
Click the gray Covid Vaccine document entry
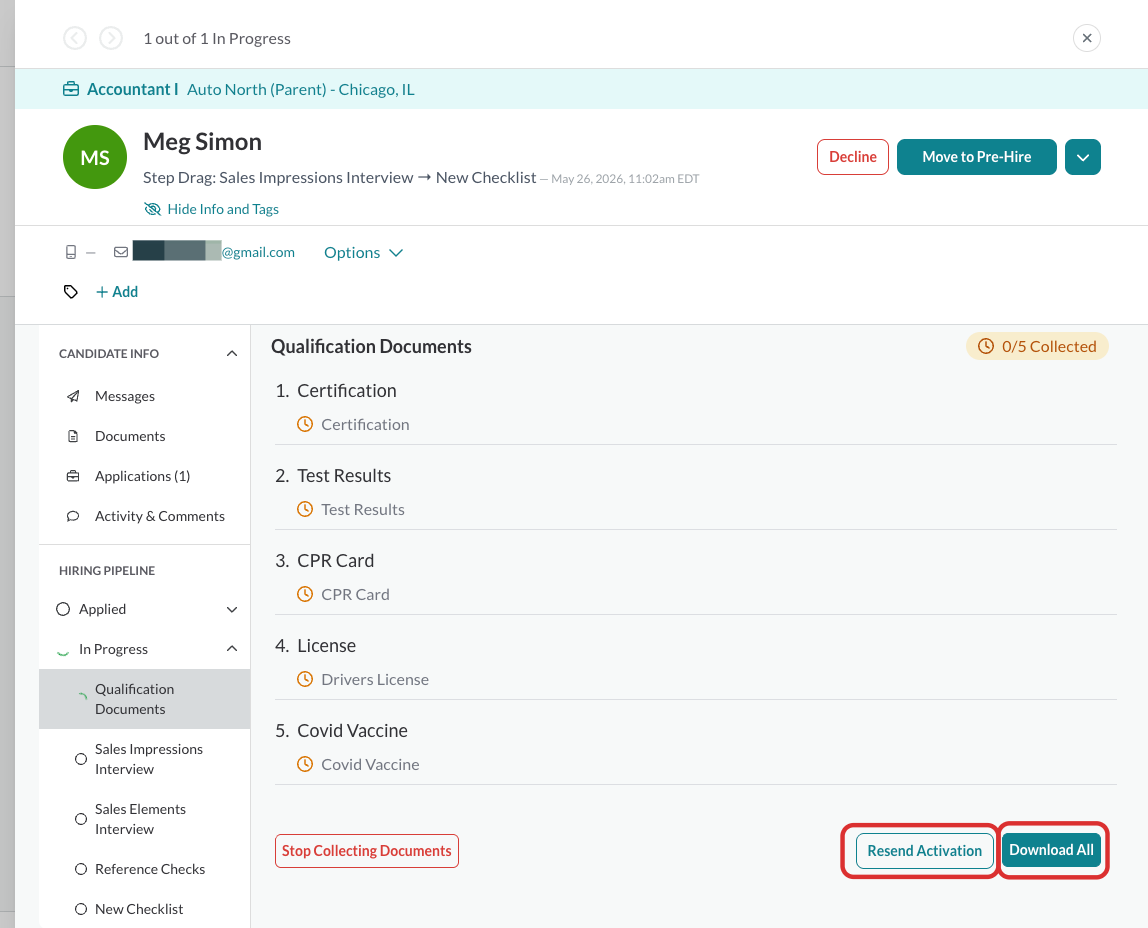click(370, 764)
